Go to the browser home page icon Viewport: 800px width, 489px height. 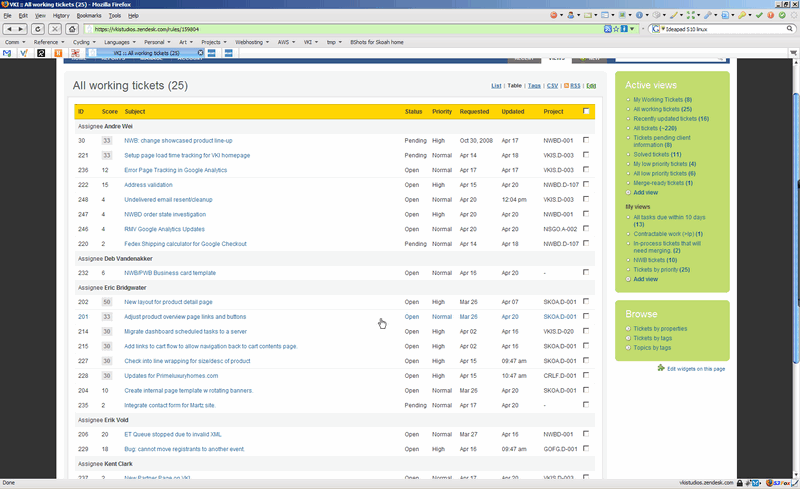(72, 29)
